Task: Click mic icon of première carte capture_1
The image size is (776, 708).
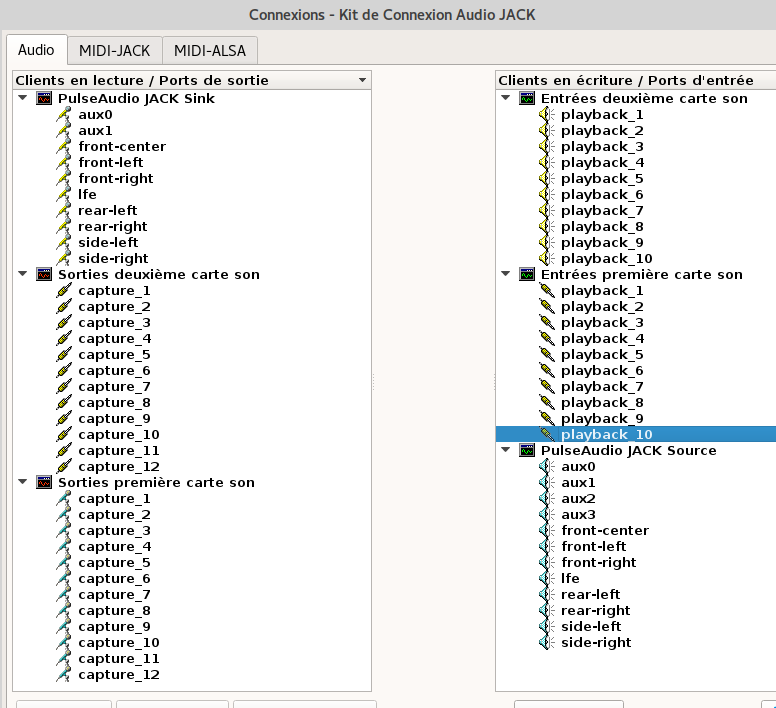Action: click(x=64, y=499)
